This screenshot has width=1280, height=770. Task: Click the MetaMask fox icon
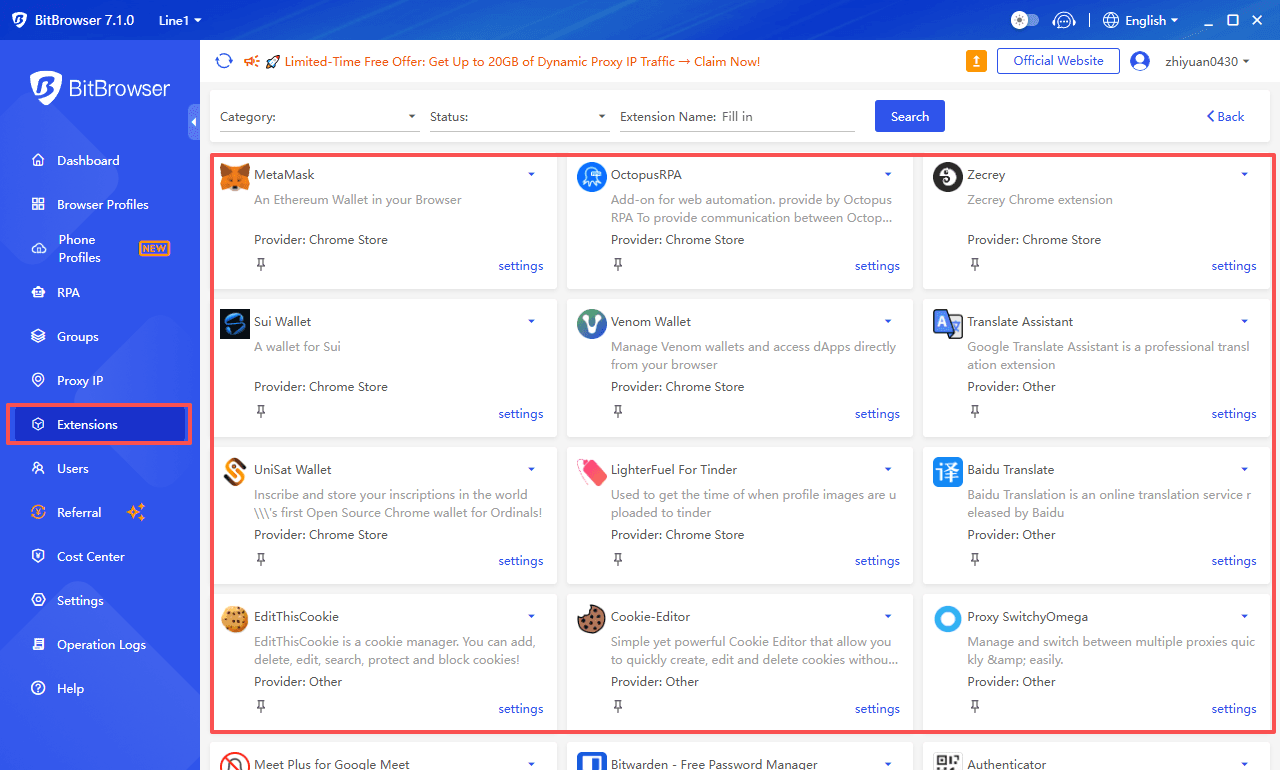pos(234,174)
